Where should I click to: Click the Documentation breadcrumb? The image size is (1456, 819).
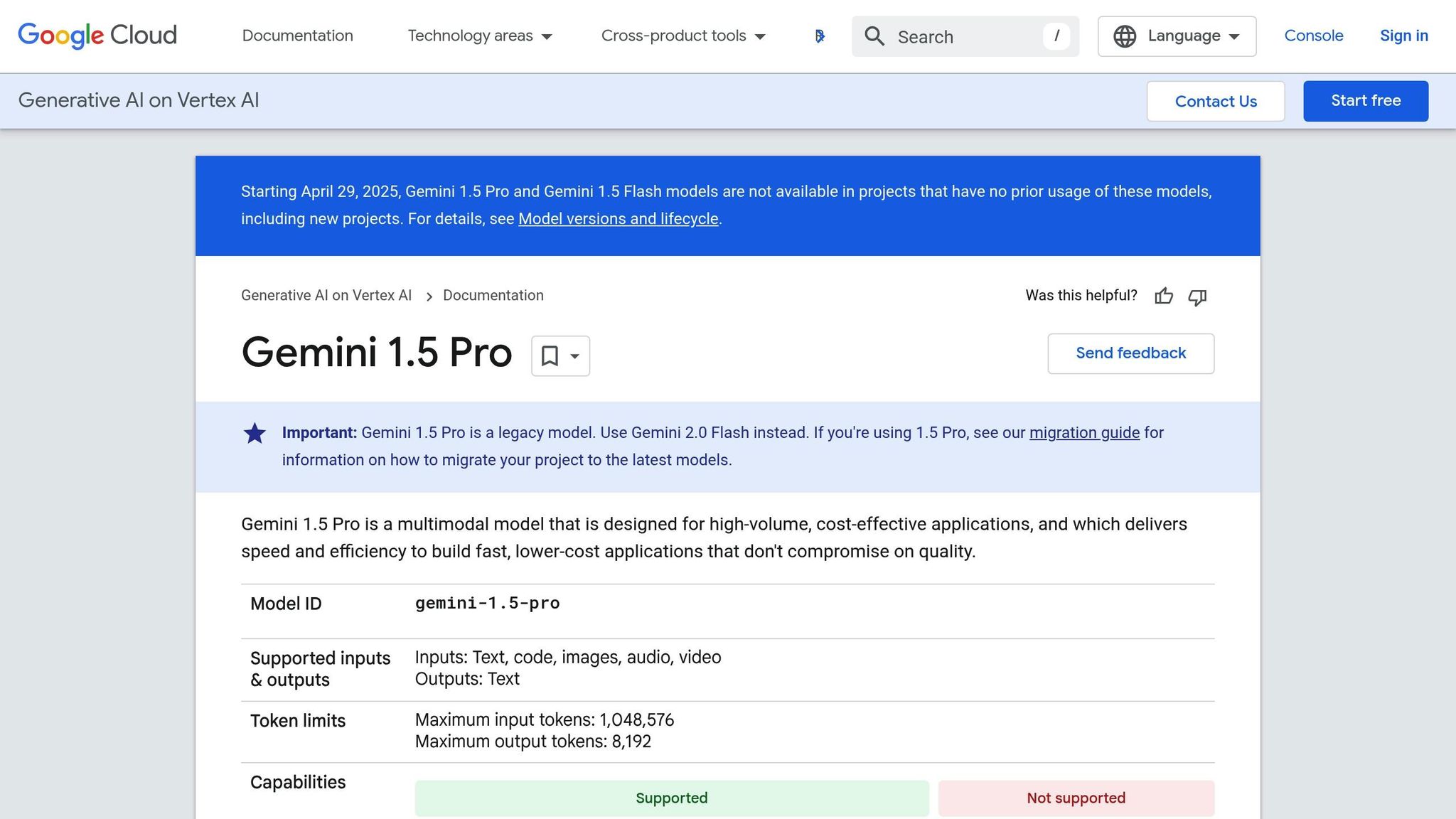(493, 296)
